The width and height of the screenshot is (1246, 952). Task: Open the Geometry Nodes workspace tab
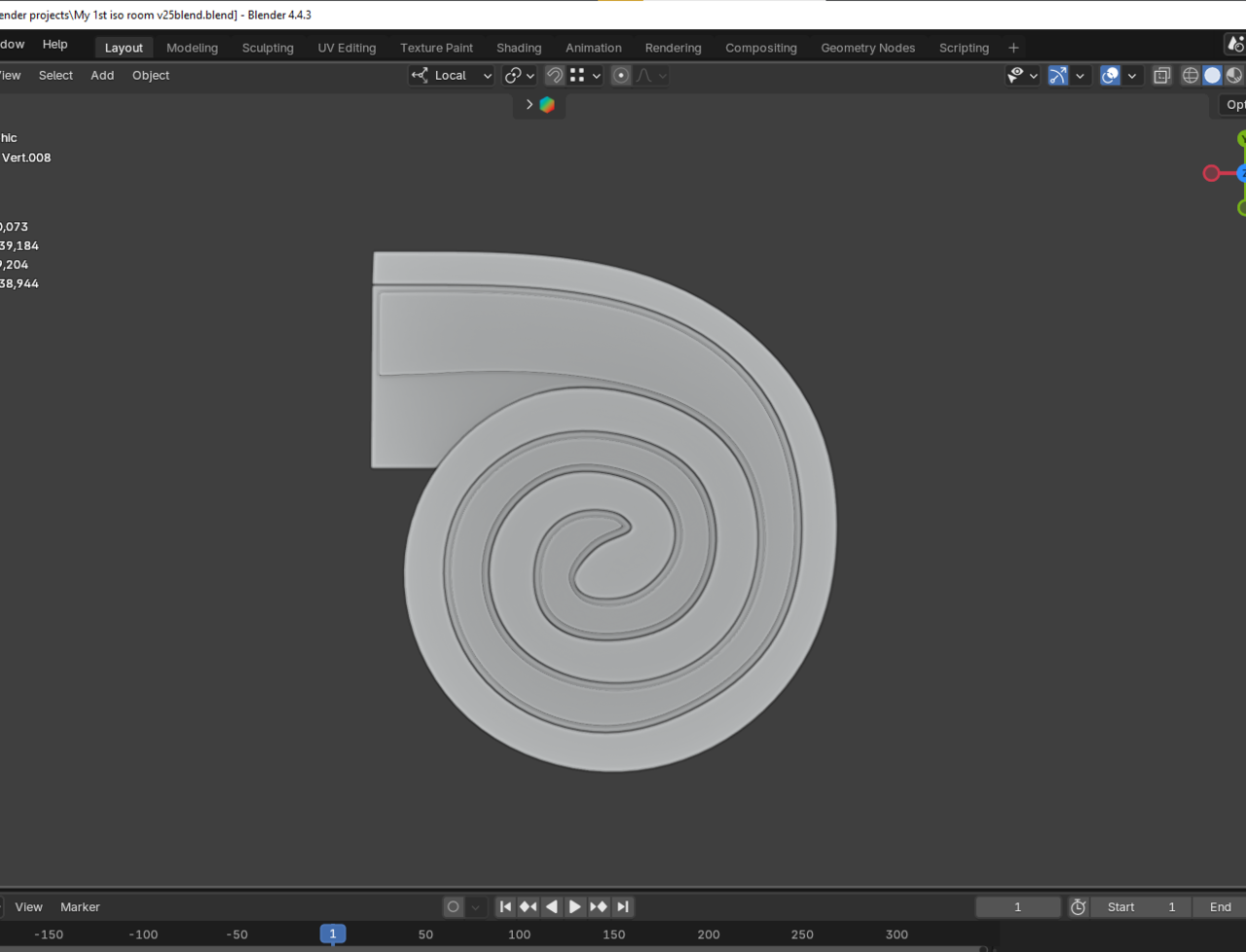(x=867, y=48)
